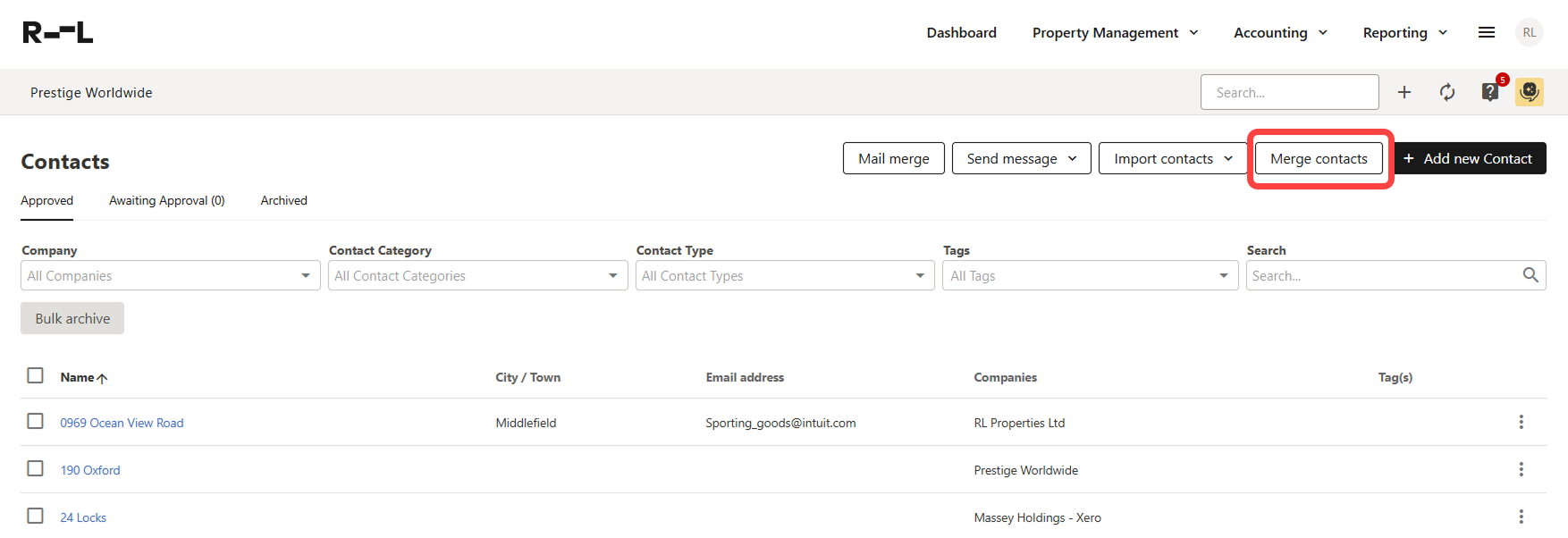Tick the checkbox for 0969 Ocean View Road
Viewport: 1568px width, 538px height.
(x=36, y=421)
